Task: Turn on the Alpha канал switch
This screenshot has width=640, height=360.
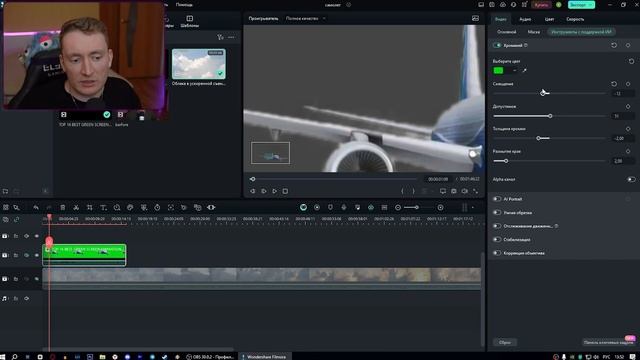Action: pyautogui.click(x=631, y=179)
